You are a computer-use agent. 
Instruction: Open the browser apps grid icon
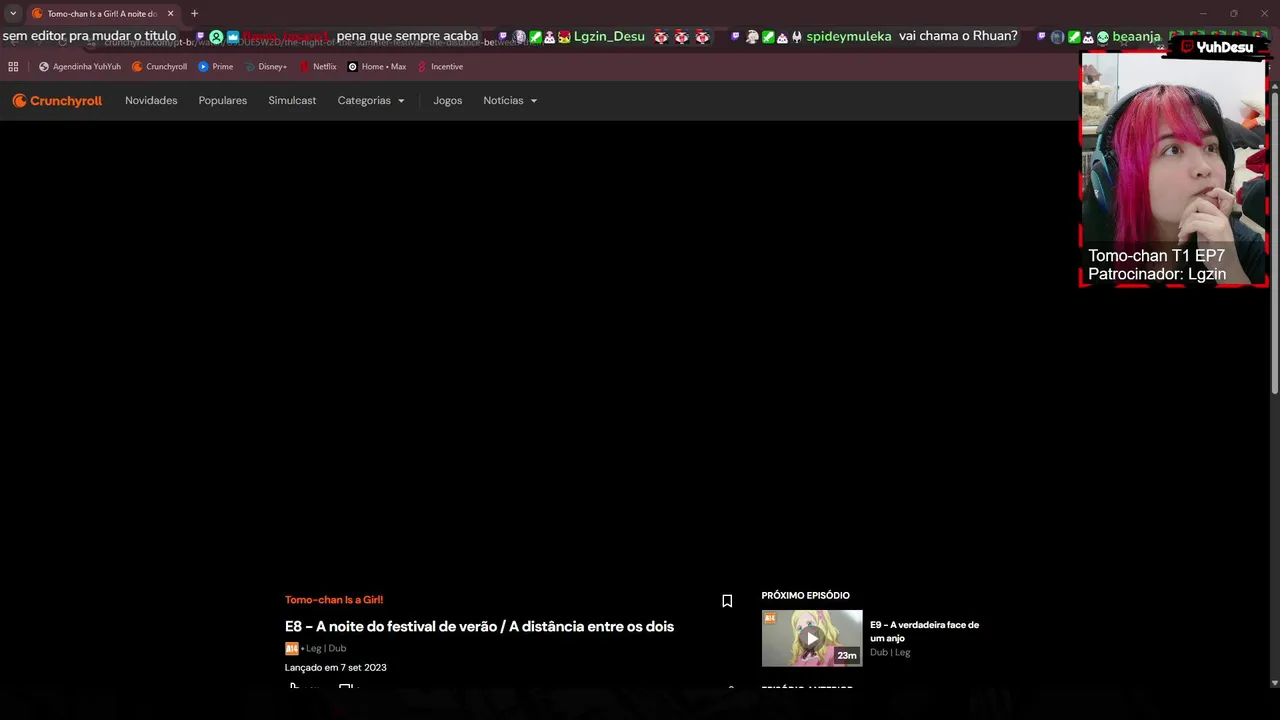[13, 67]
